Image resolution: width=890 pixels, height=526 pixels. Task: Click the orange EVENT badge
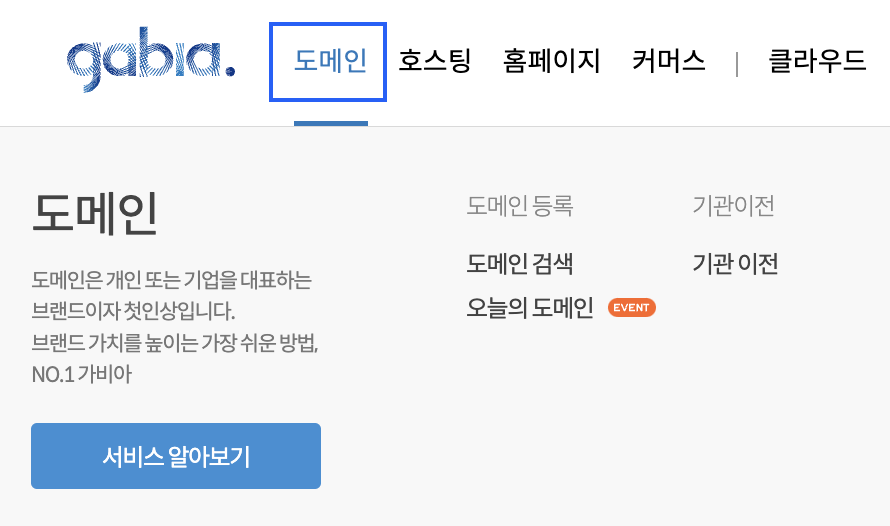point(632,308)
